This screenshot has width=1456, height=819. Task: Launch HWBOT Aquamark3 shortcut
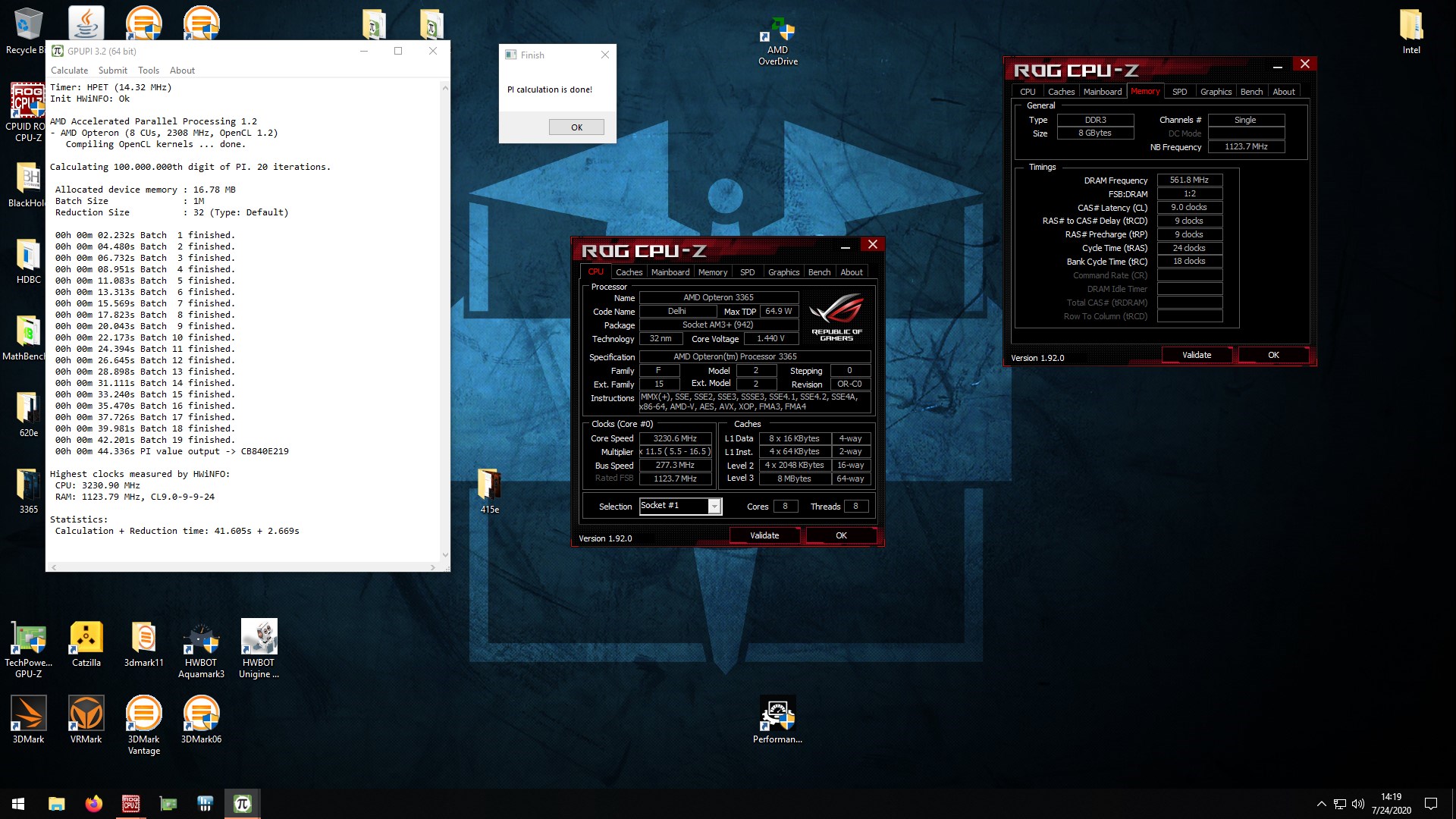coord(201,649)
